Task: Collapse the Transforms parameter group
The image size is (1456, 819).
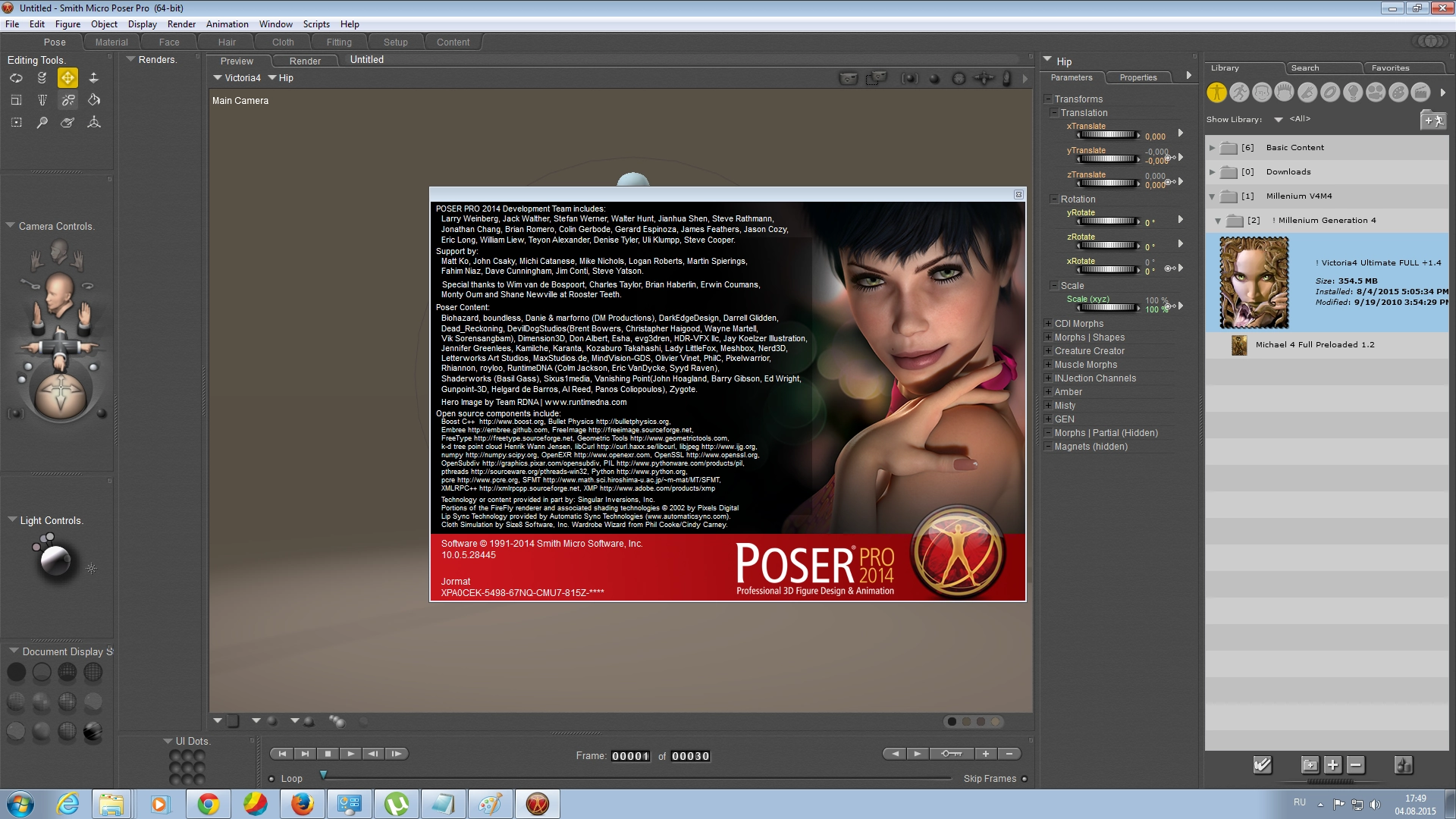Action: coord(1048,99)
